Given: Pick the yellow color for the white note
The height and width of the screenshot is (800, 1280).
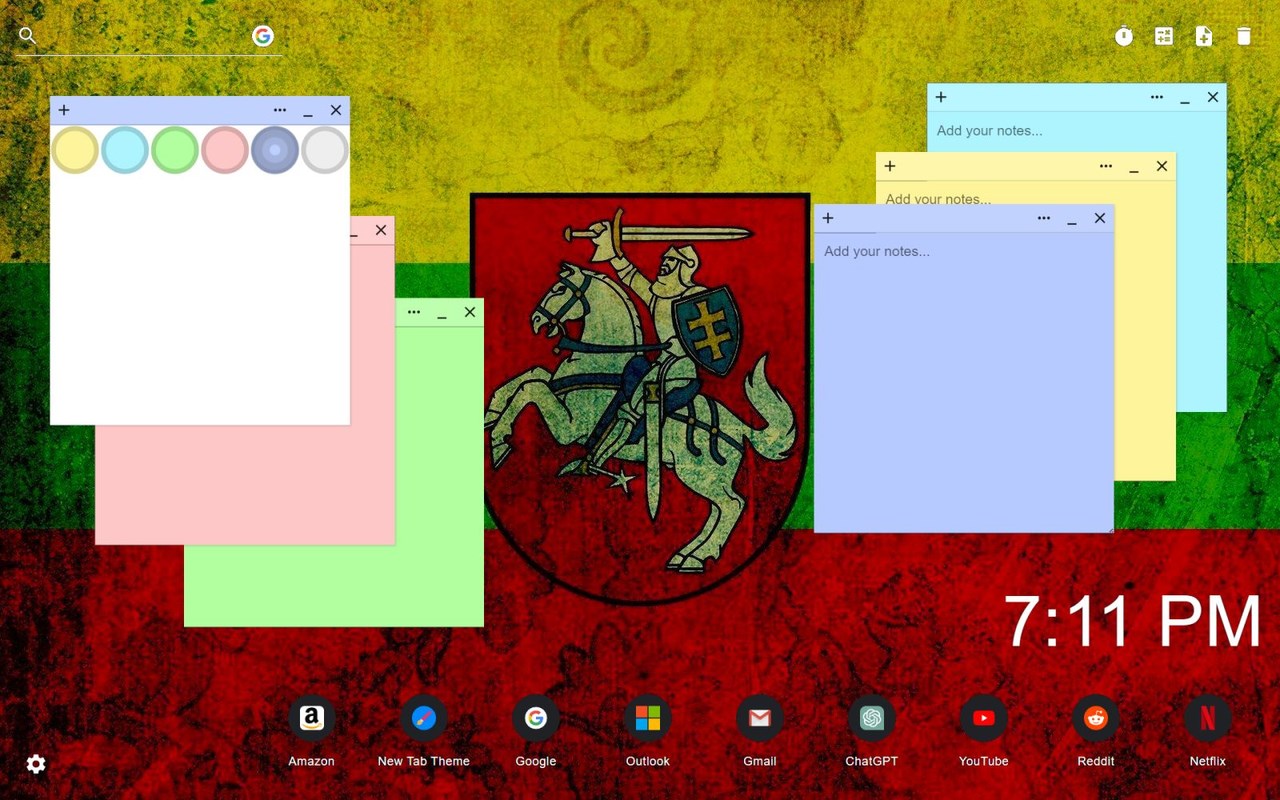Looking at the screenshot, I should pyautogui.click(x=75, y=150).
